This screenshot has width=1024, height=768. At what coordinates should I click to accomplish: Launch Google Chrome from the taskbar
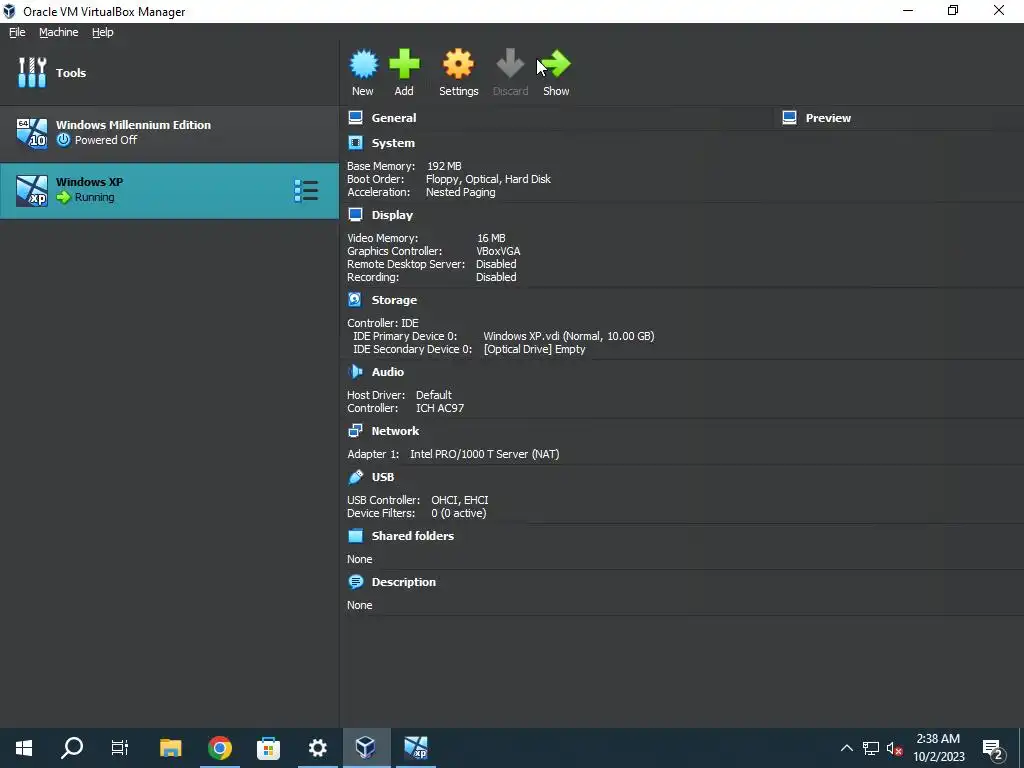(x=219, y=748)
